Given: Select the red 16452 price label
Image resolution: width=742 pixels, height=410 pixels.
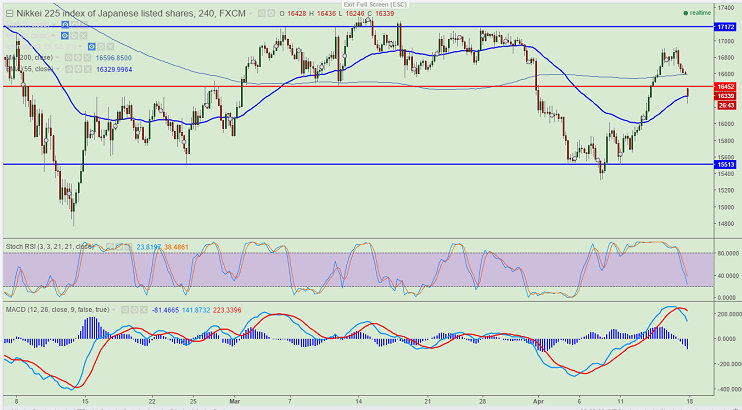Looking at the screenshot, I should click(x=725, y=87).
